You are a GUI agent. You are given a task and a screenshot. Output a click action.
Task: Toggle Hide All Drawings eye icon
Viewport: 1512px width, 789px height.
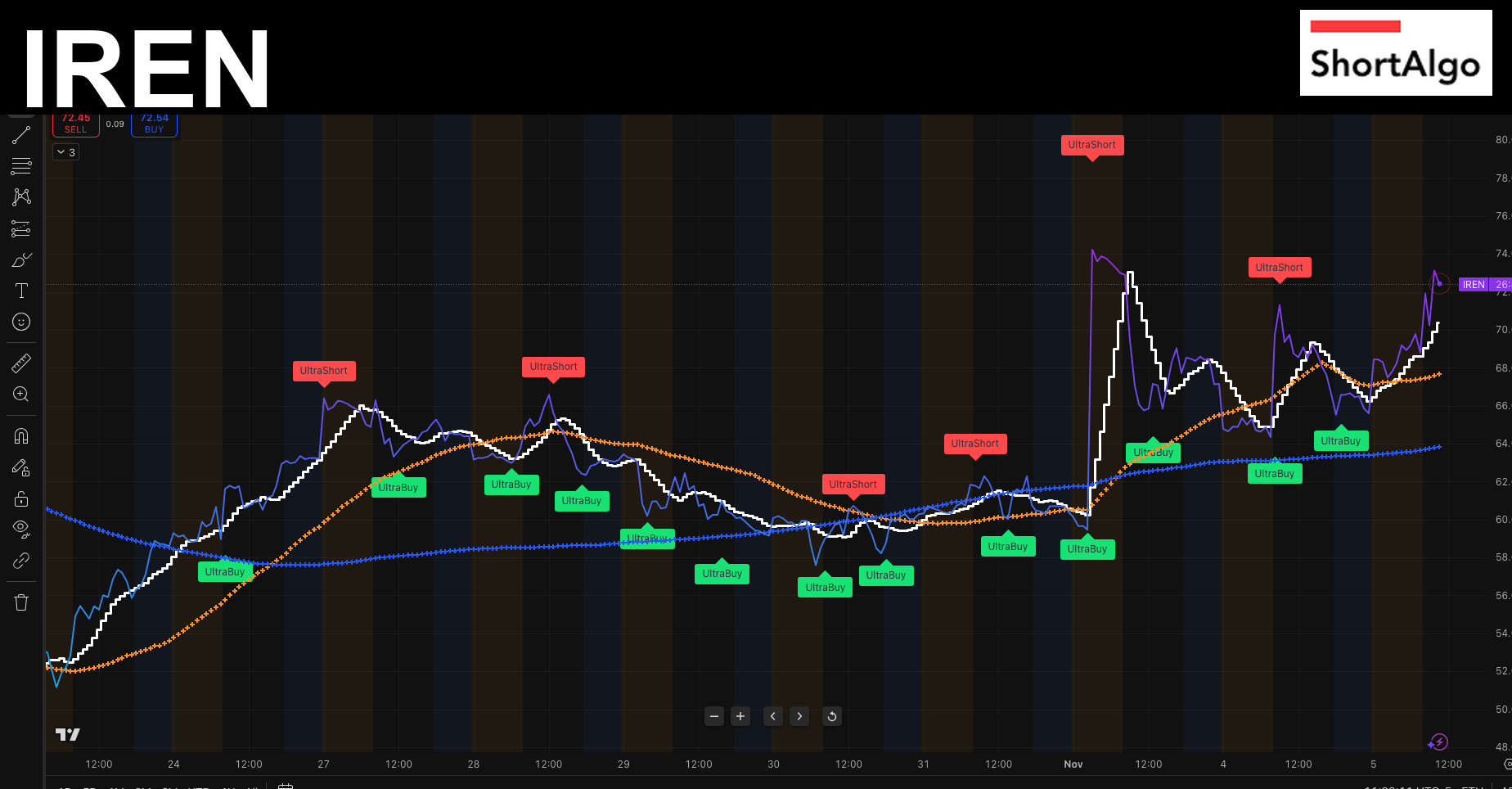[21, 529]
